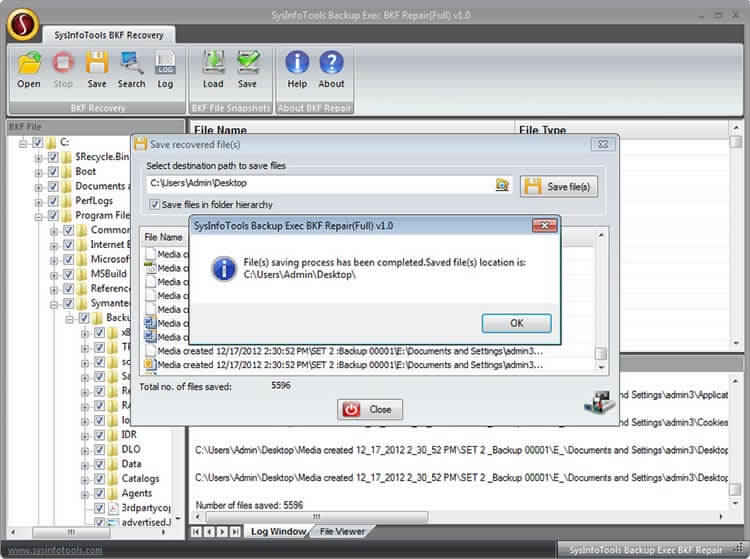Go to last log page navigation arrow
The height and width of the screenshot is (559, 750).
[235, 532]
